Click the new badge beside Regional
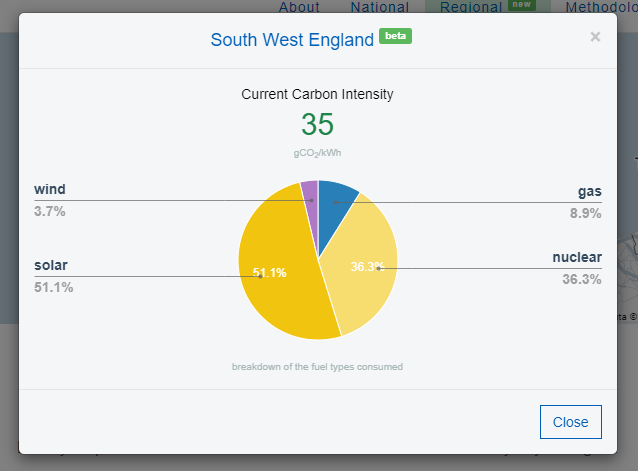This screenshot has height=471, width=638. [x=522, y=4]
